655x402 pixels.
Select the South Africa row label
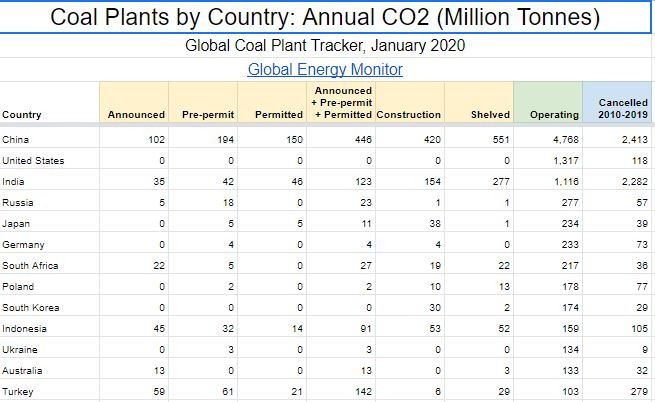pos(30,265)
